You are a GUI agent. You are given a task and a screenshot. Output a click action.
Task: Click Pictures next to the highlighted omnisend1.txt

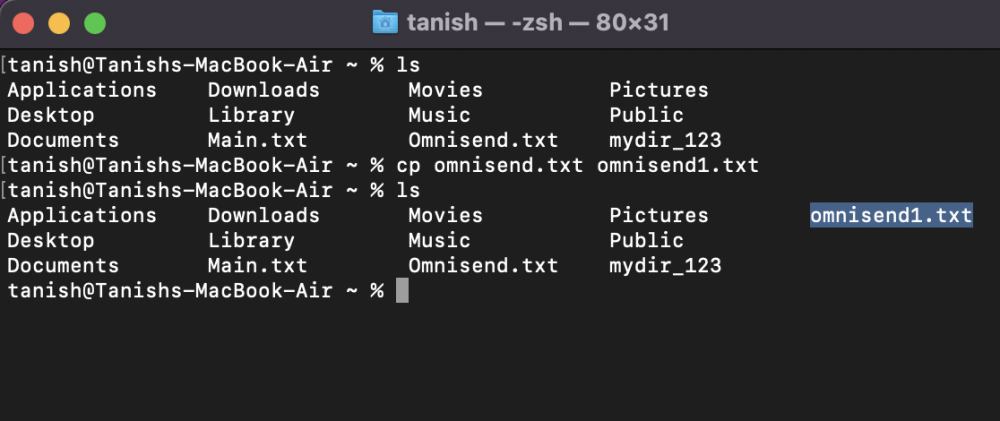point(659,216)
